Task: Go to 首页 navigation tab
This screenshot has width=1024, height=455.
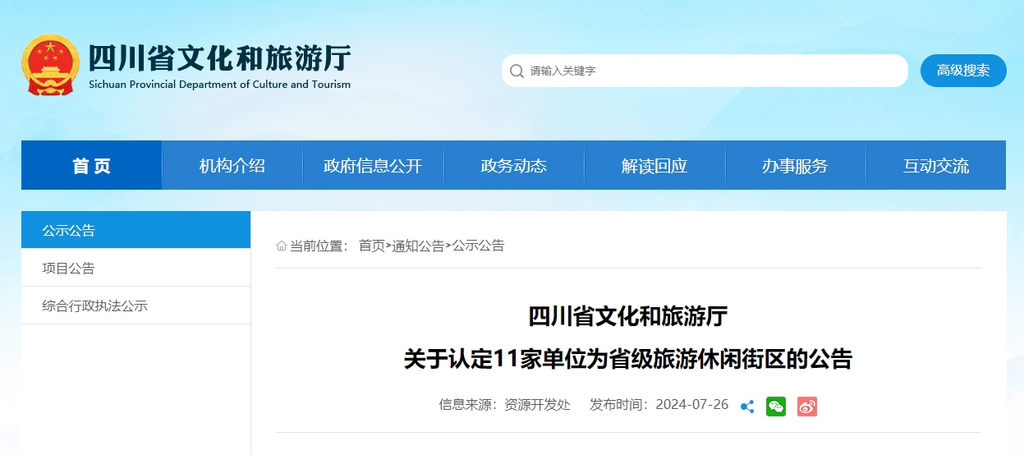Action: click(x=92, y=166)
